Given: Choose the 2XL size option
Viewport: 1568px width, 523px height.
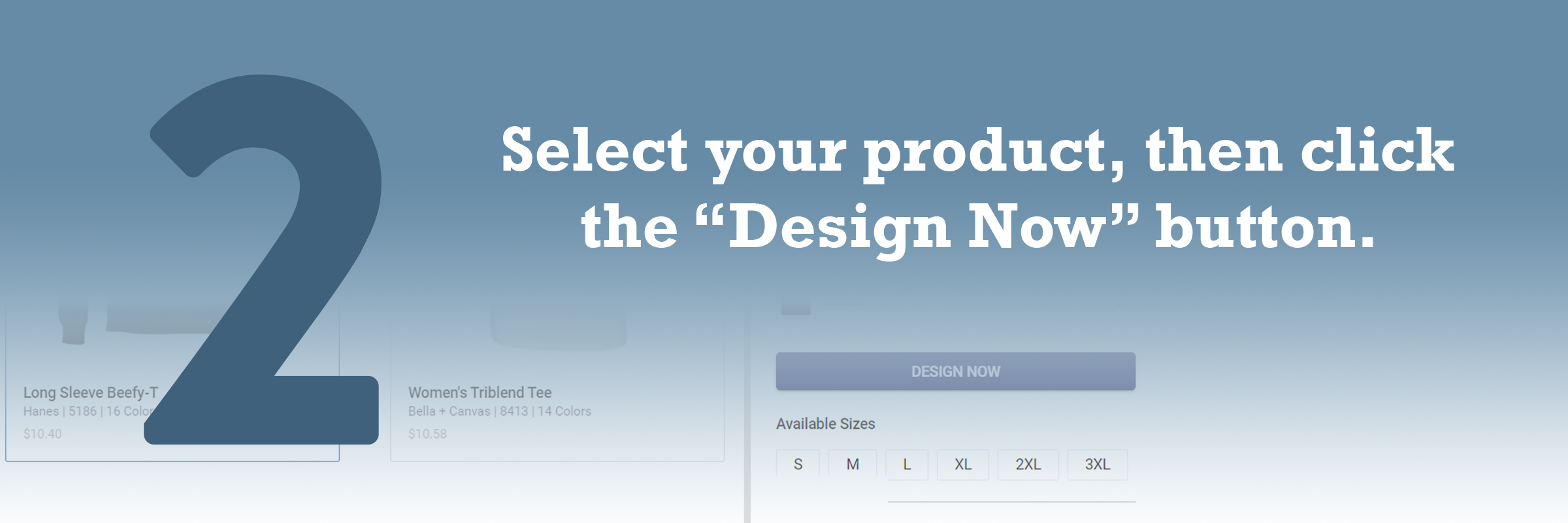Looking at the screenshot, I should (x=1028, y=464).
